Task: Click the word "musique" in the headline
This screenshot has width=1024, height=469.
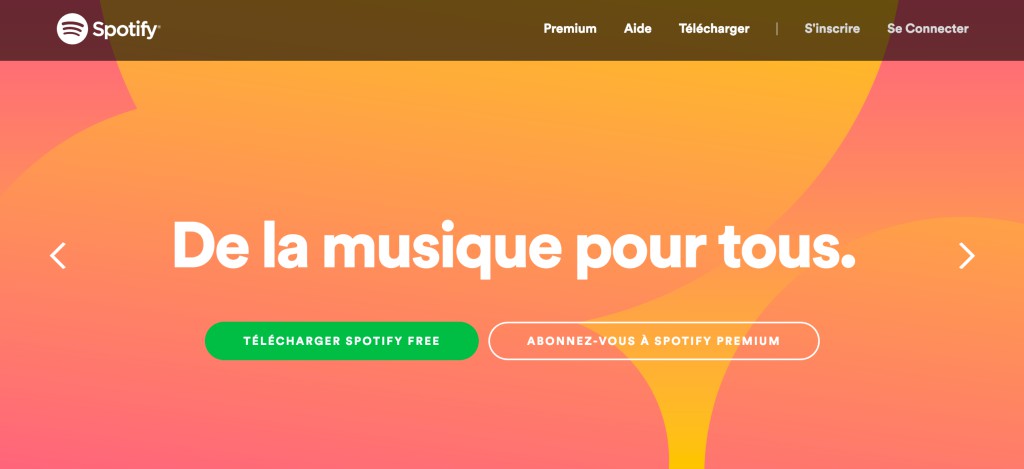Action: click(x=442, y=246)
